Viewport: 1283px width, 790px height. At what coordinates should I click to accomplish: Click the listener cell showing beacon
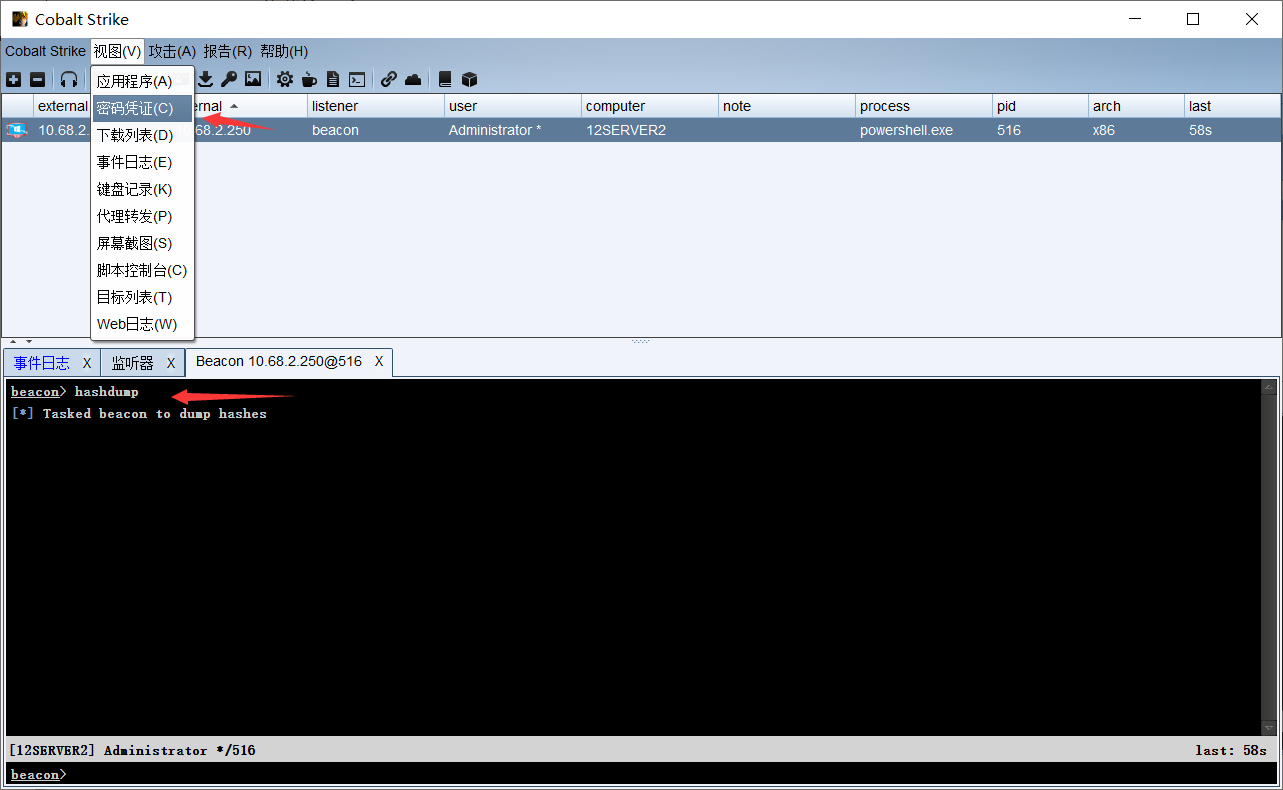376,130
